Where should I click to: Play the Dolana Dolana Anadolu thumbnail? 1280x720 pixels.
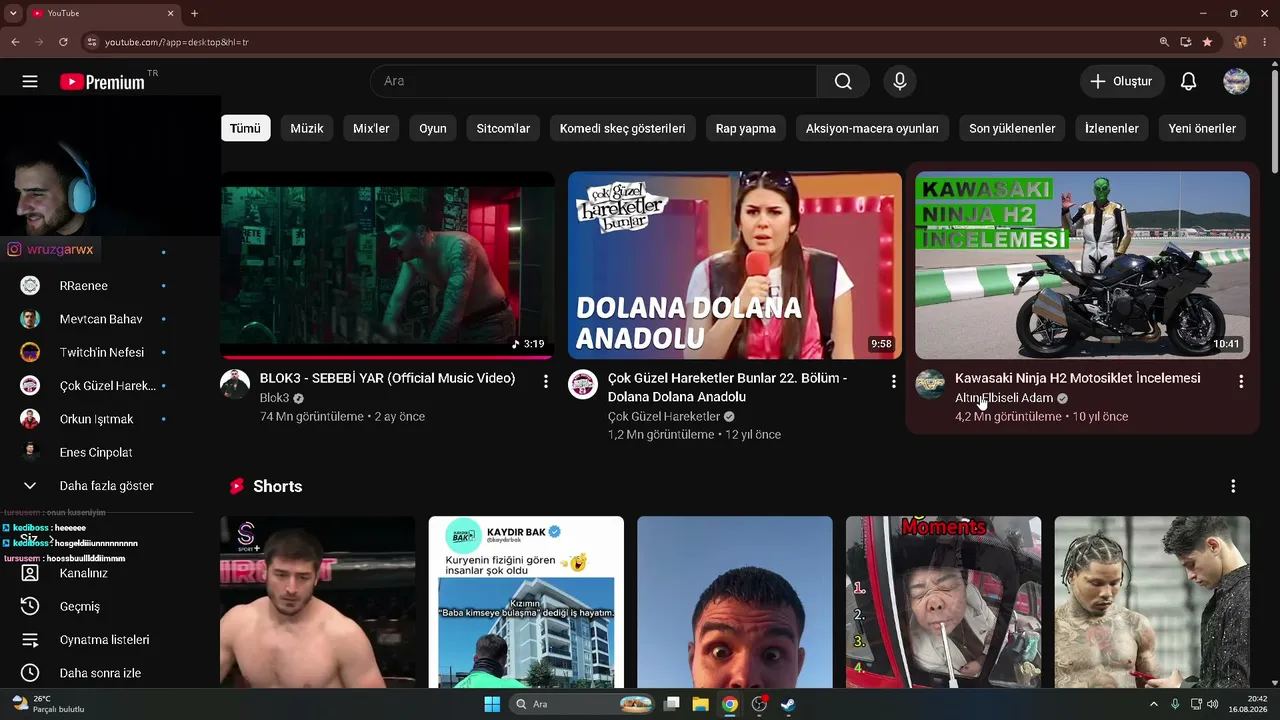pos(735,265)
